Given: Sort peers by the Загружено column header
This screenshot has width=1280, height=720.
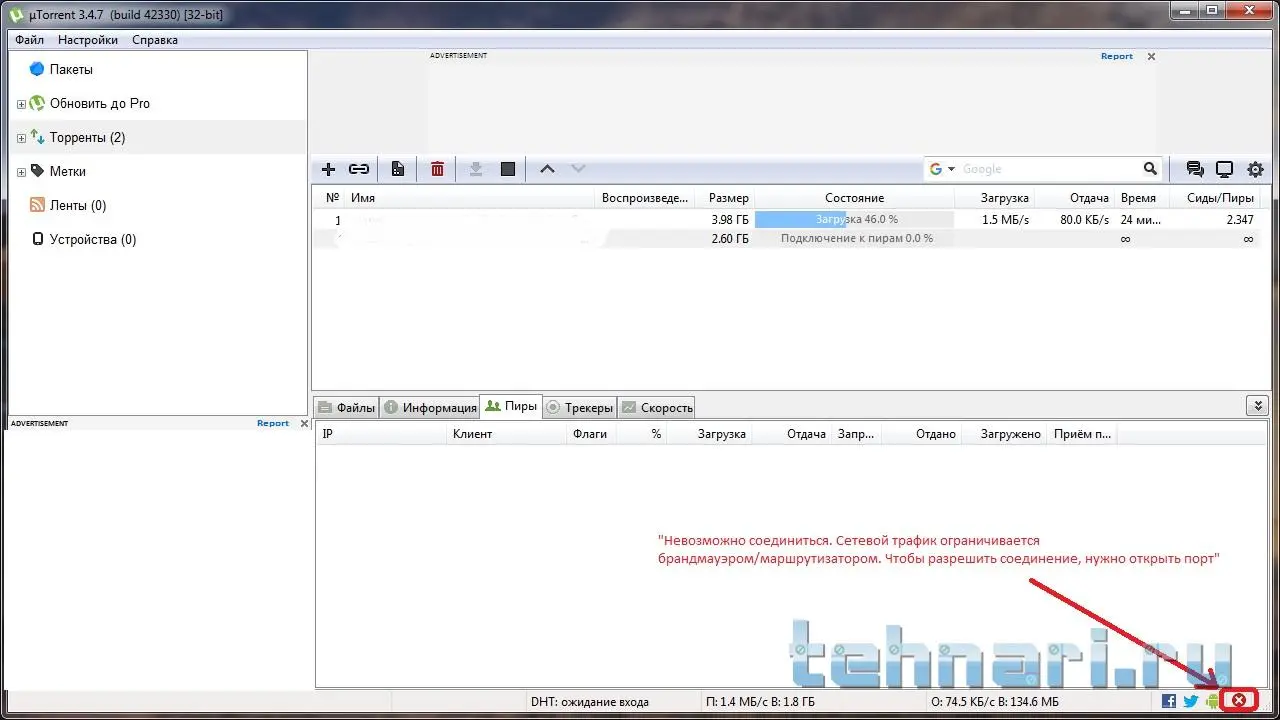Looking at the screenshot, I should (1005, 434).
